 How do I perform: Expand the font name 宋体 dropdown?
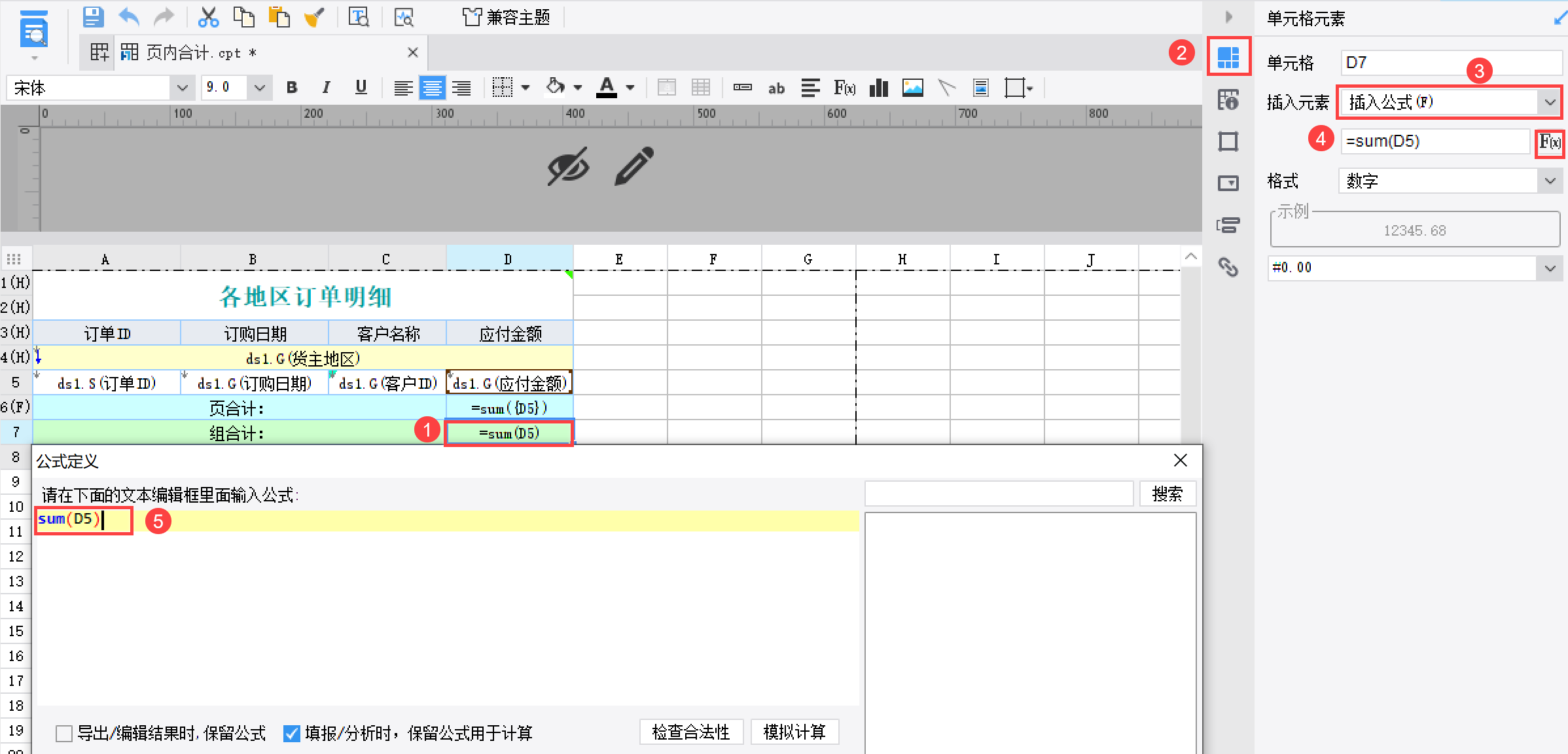click(x=183, y=88)
